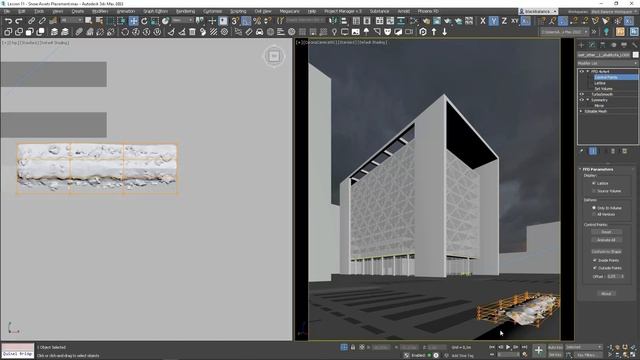The image size is (640, 360).
Task: Restrict transform to XY plane
Action: (515, 21)
